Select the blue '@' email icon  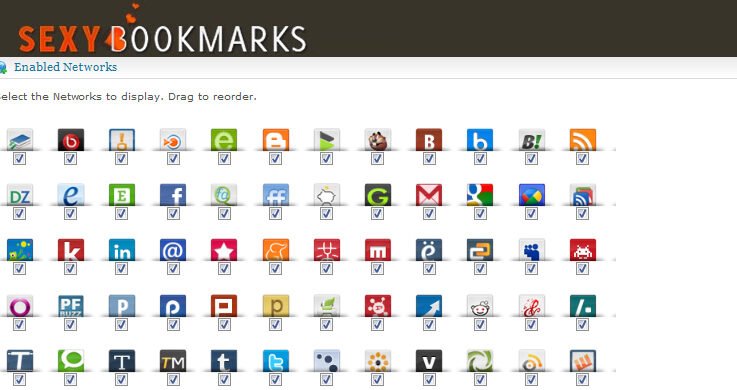point(173,250)
